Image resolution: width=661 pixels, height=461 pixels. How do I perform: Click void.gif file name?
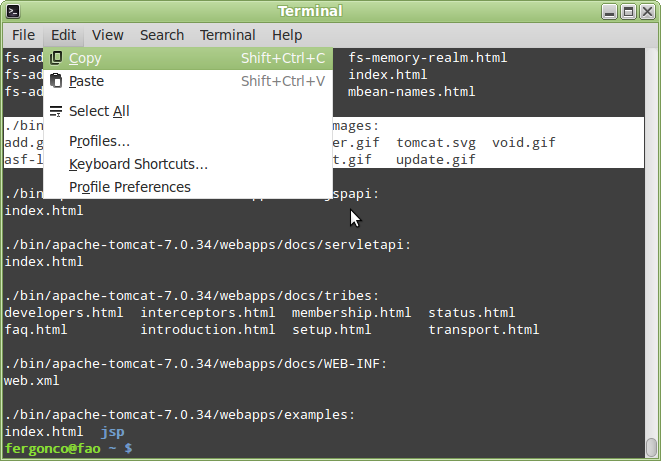(524, 142)
